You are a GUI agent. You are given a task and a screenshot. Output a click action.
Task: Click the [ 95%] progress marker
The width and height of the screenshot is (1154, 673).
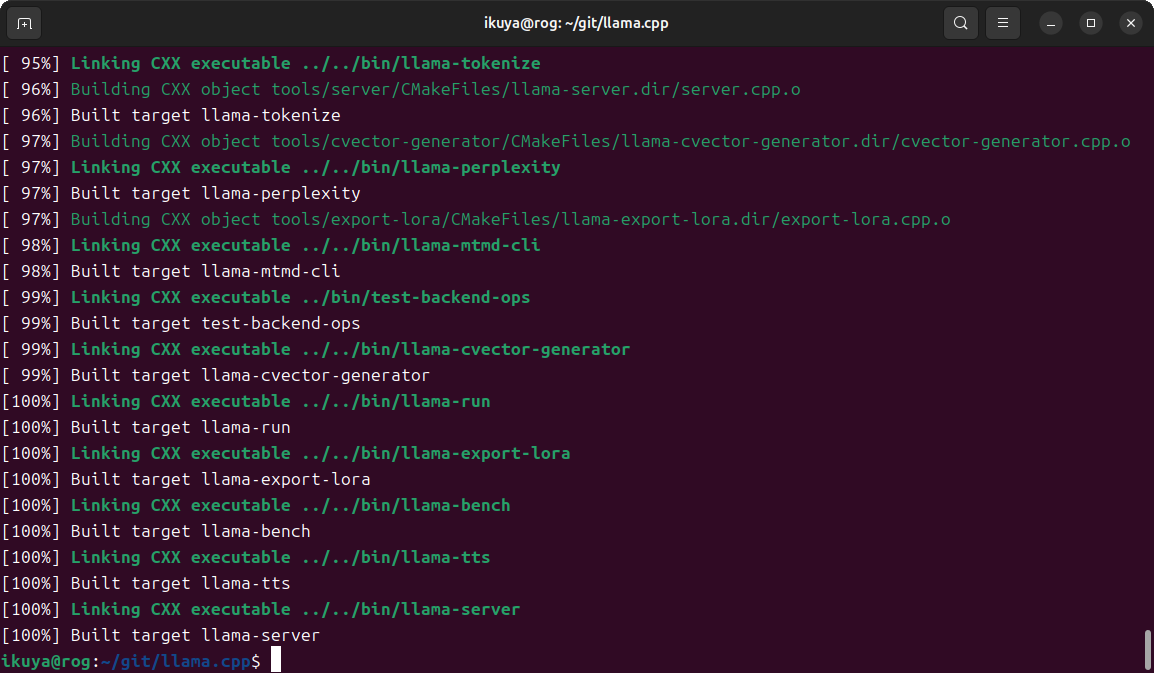(31, 64)
